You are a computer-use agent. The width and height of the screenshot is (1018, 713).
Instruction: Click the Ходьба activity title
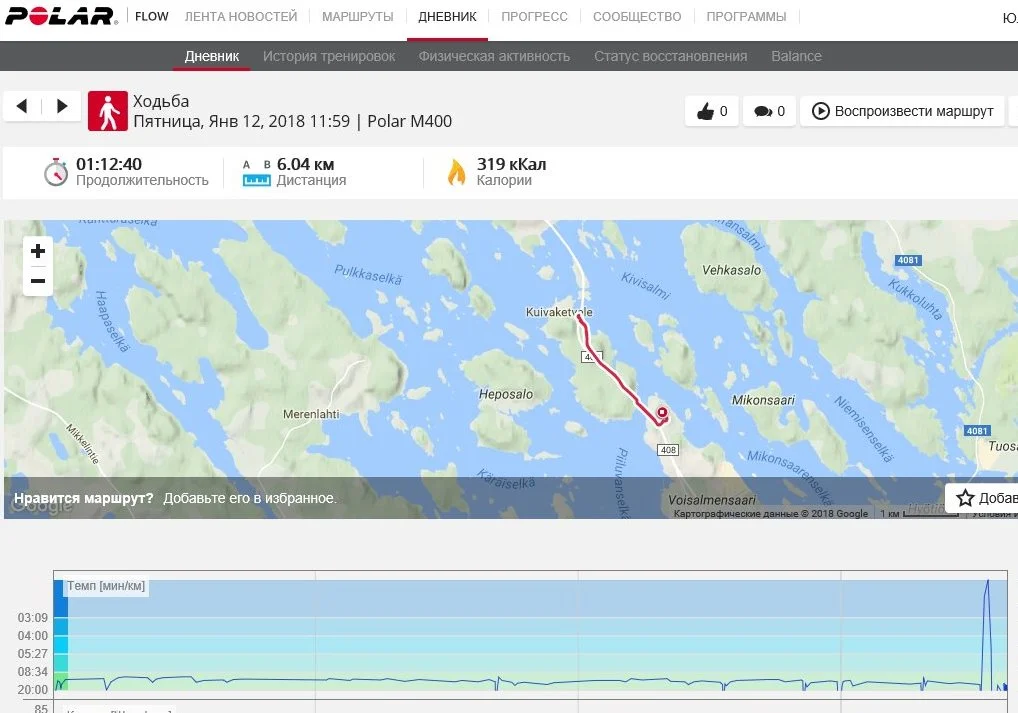pos(161,101)
